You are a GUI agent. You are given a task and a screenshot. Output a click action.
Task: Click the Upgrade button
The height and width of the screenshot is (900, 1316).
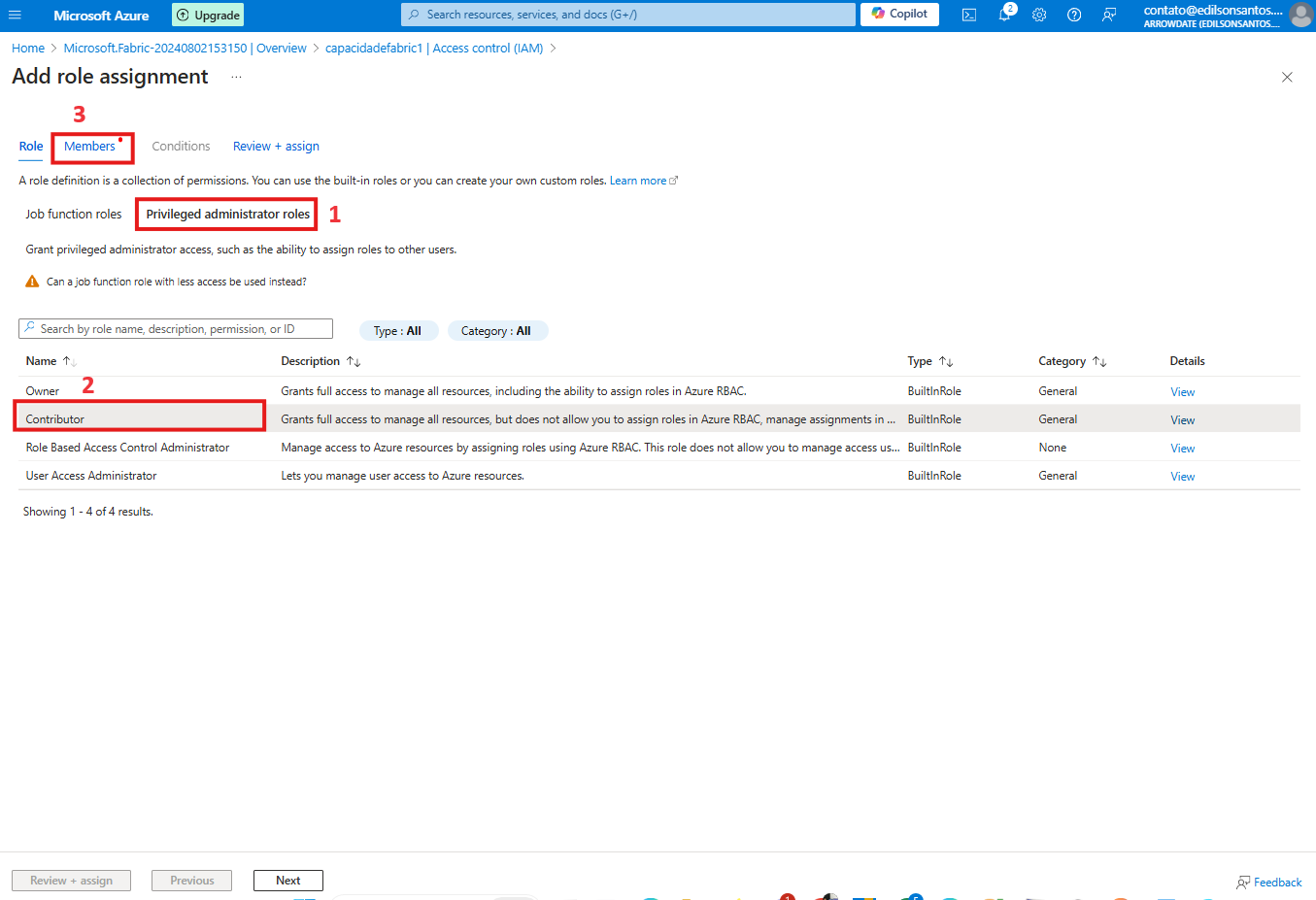[x=208, y=15]
